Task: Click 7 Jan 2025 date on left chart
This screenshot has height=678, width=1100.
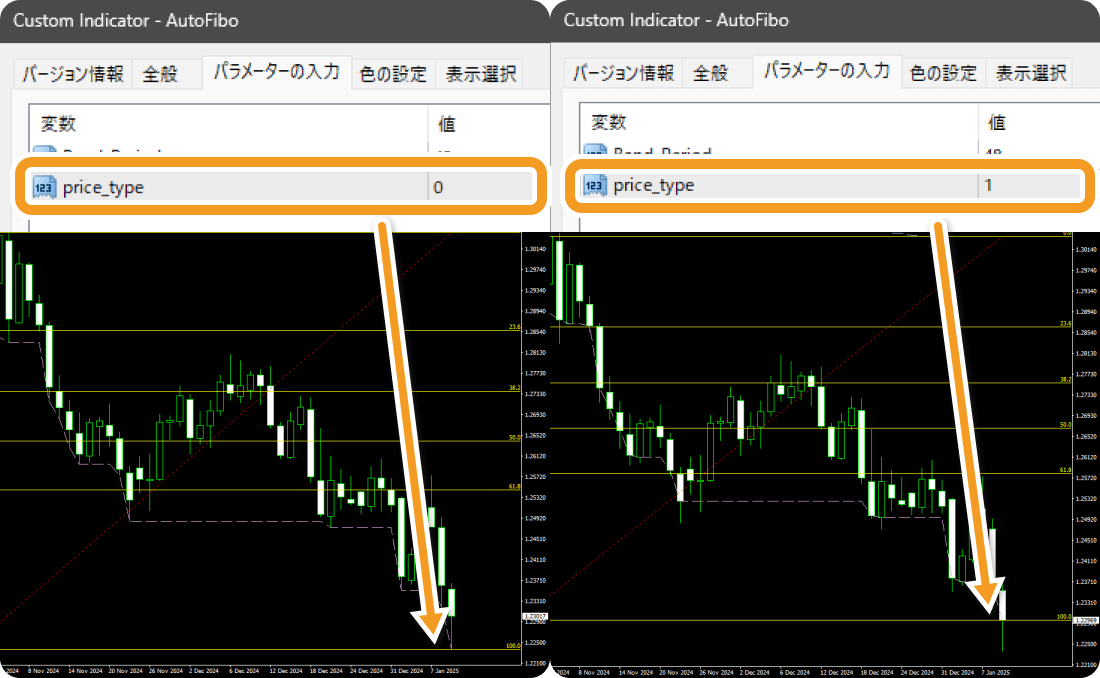Action: [x=445, y=671]
